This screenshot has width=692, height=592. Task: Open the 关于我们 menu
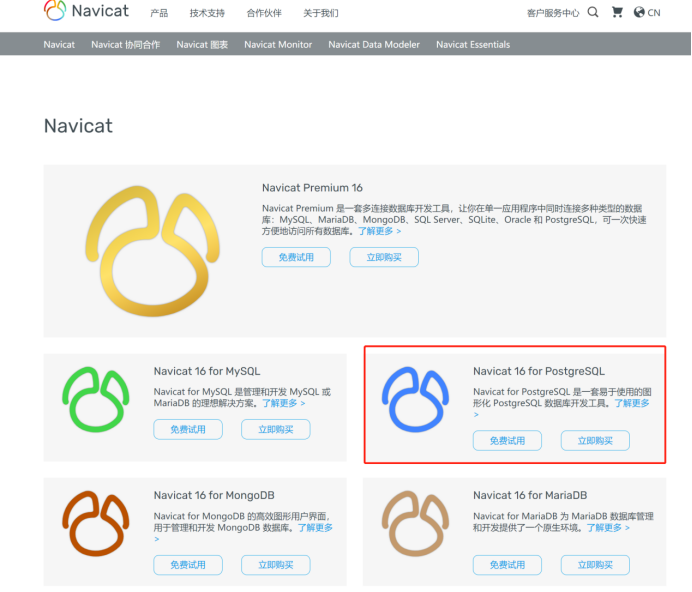click(x=321, y=13)
